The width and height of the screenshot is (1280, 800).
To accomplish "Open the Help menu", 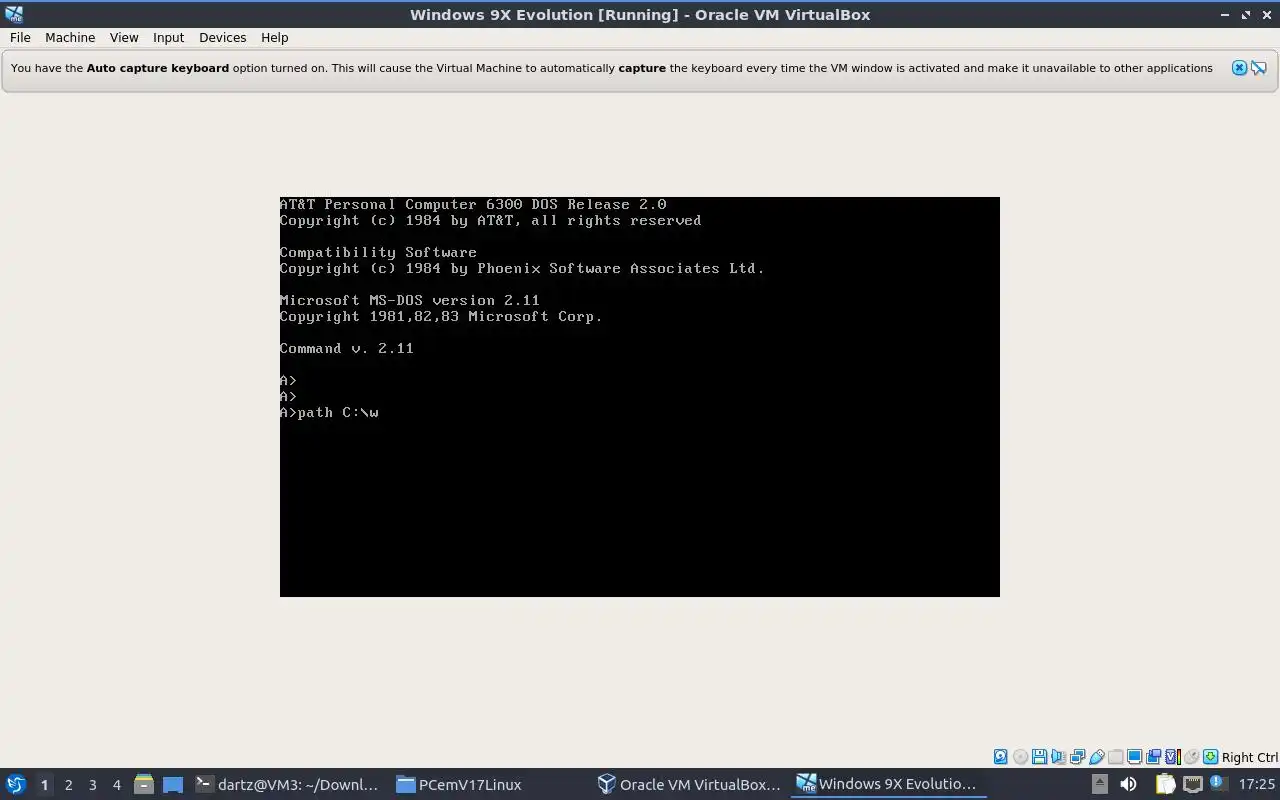I will click(x=274, y=37).
